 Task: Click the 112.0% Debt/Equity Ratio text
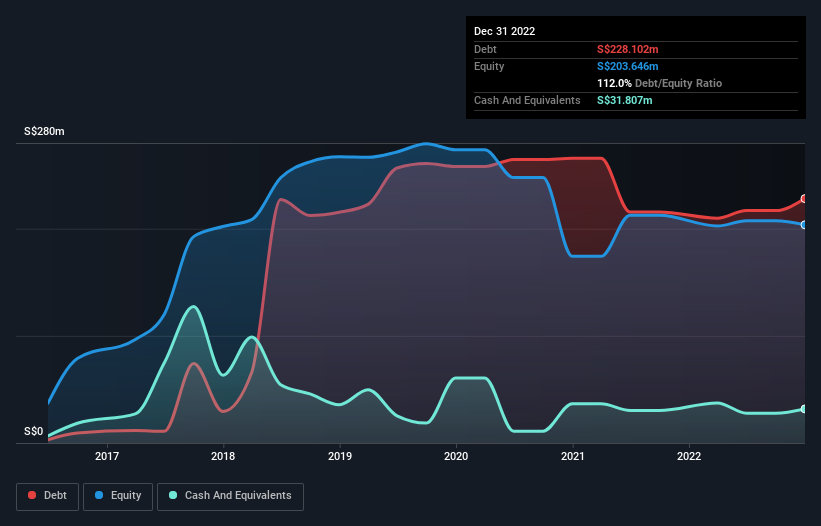pos(660,83)
